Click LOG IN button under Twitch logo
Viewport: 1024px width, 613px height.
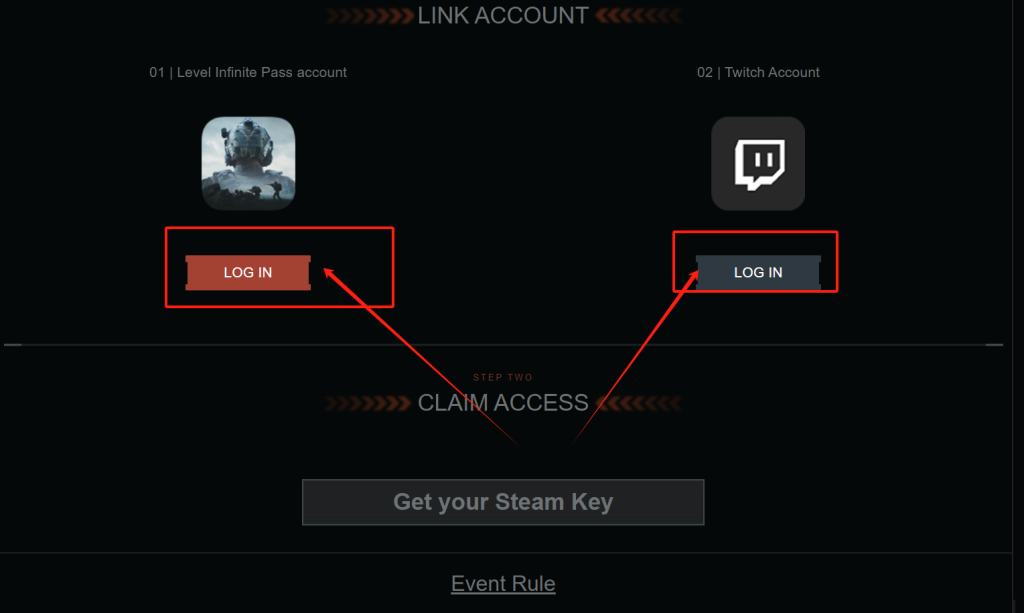pos(758,272)
